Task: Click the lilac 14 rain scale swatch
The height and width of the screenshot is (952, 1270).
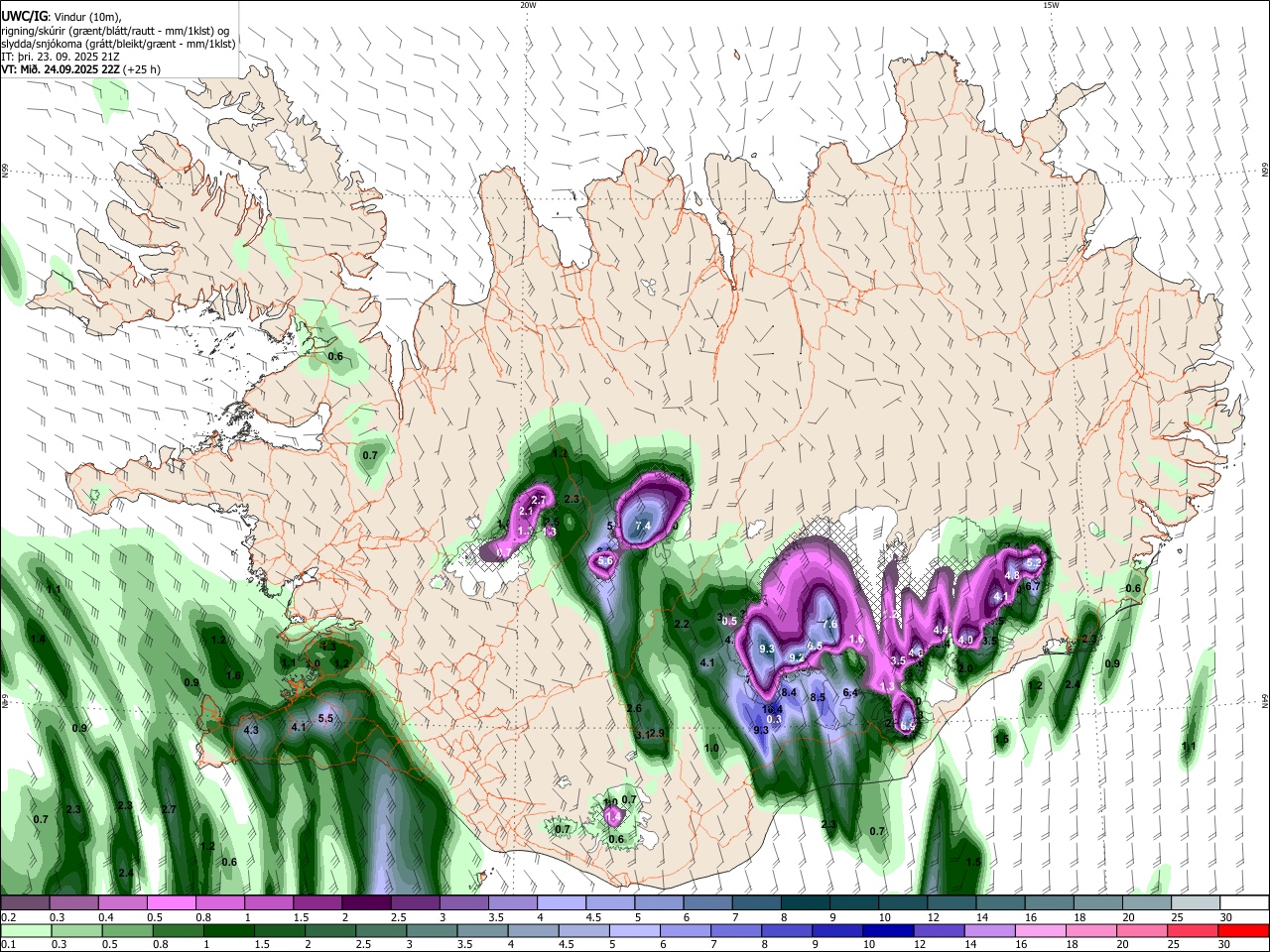Action: pos(988,930)
